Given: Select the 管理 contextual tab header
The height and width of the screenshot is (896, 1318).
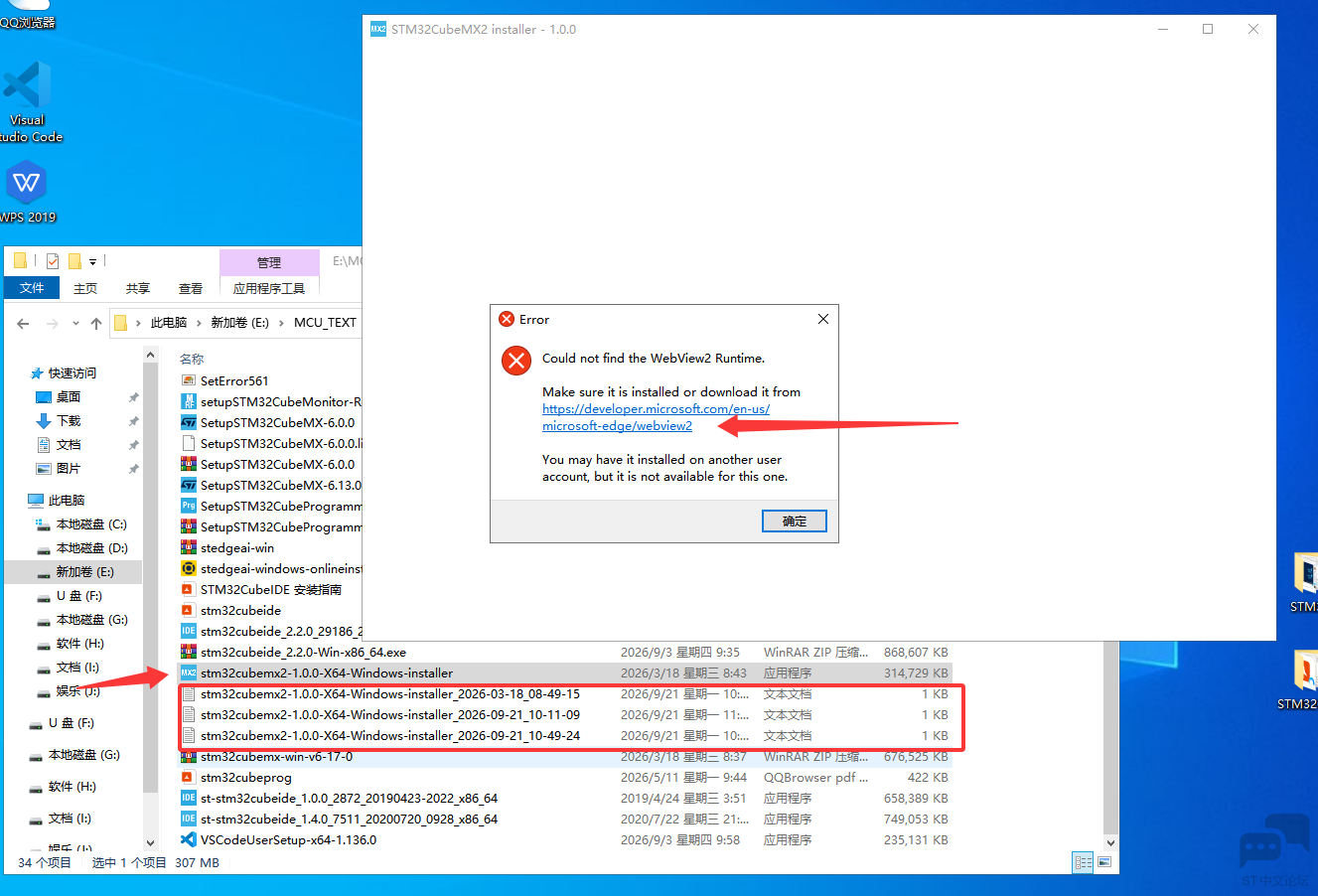Looking at the screenshot, I should pyautogui.click(x=269, y=262).
